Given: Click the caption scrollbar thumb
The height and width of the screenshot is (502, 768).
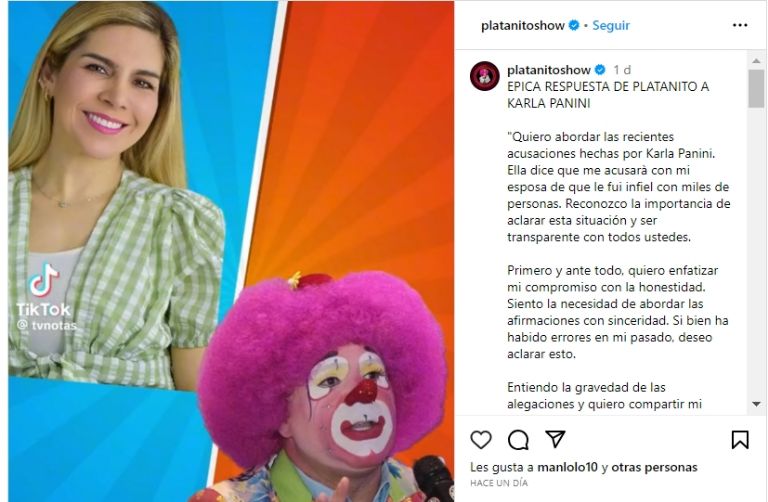Looking at the screenshot, I should click(x=756, y=88).
